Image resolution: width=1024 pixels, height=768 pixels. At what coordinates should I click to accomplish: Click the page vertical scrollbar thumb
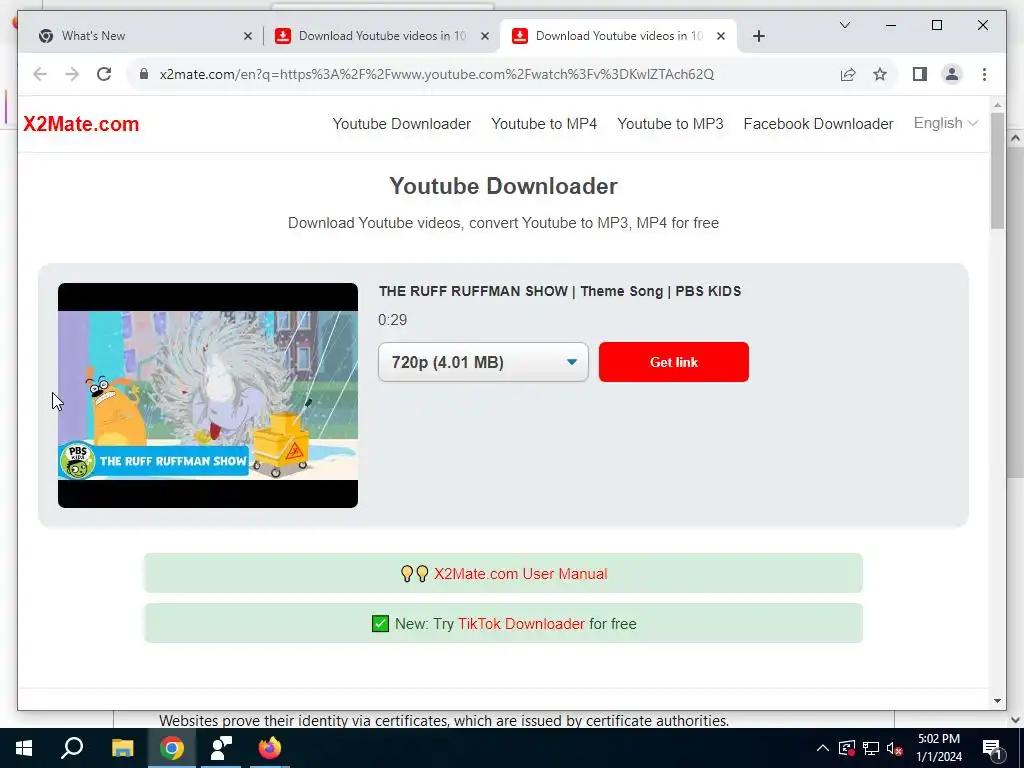[x=997, y=170]
